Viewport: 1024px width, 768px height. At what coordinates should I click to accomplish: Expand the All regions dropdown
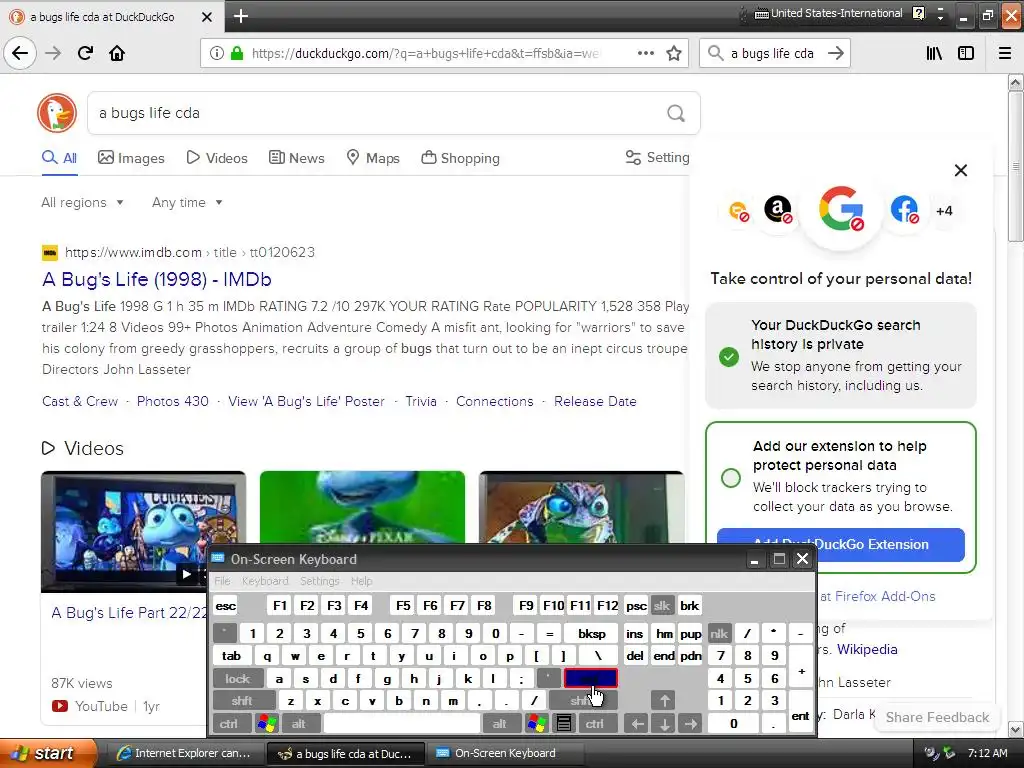[82, 202]
